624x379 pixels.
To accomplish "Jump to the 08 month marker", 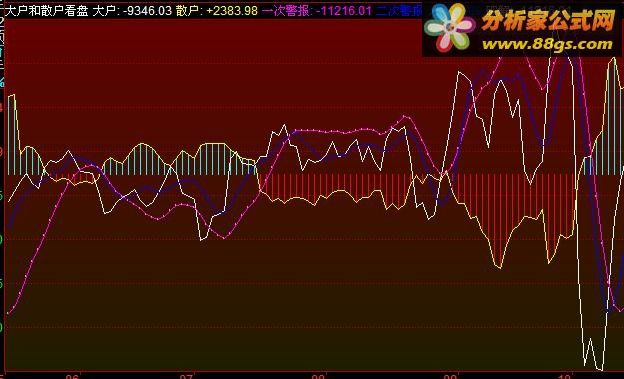I will (318, 376).
